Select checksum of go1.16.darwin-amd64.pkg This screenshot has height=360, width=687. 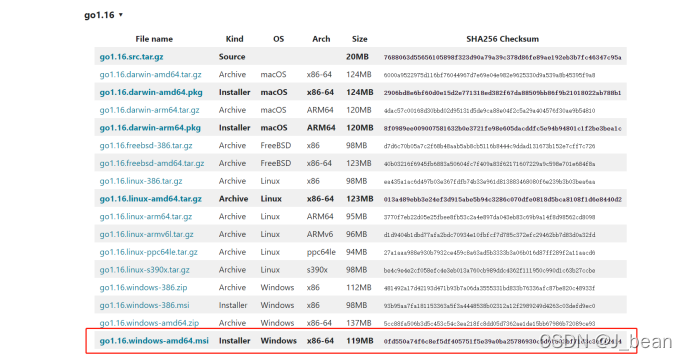[503, 93]
